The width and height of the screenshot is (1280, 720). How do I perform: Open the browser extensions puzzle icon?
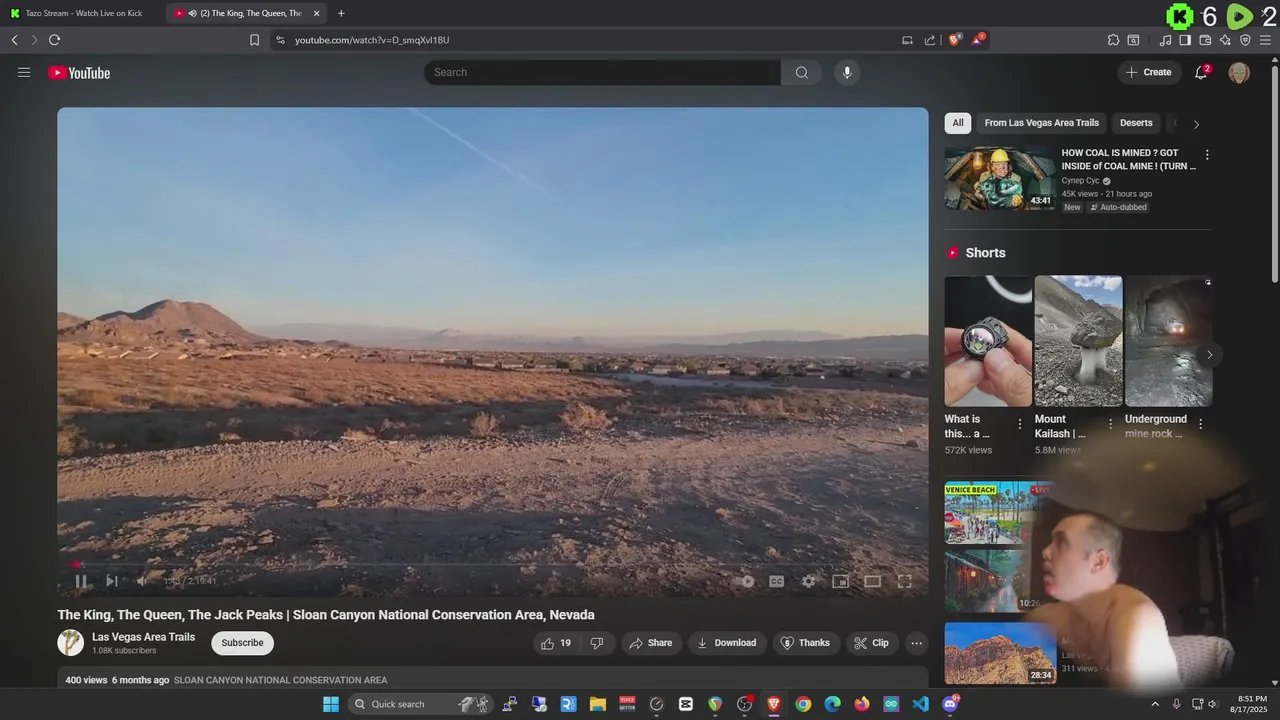coord(1113,40)
